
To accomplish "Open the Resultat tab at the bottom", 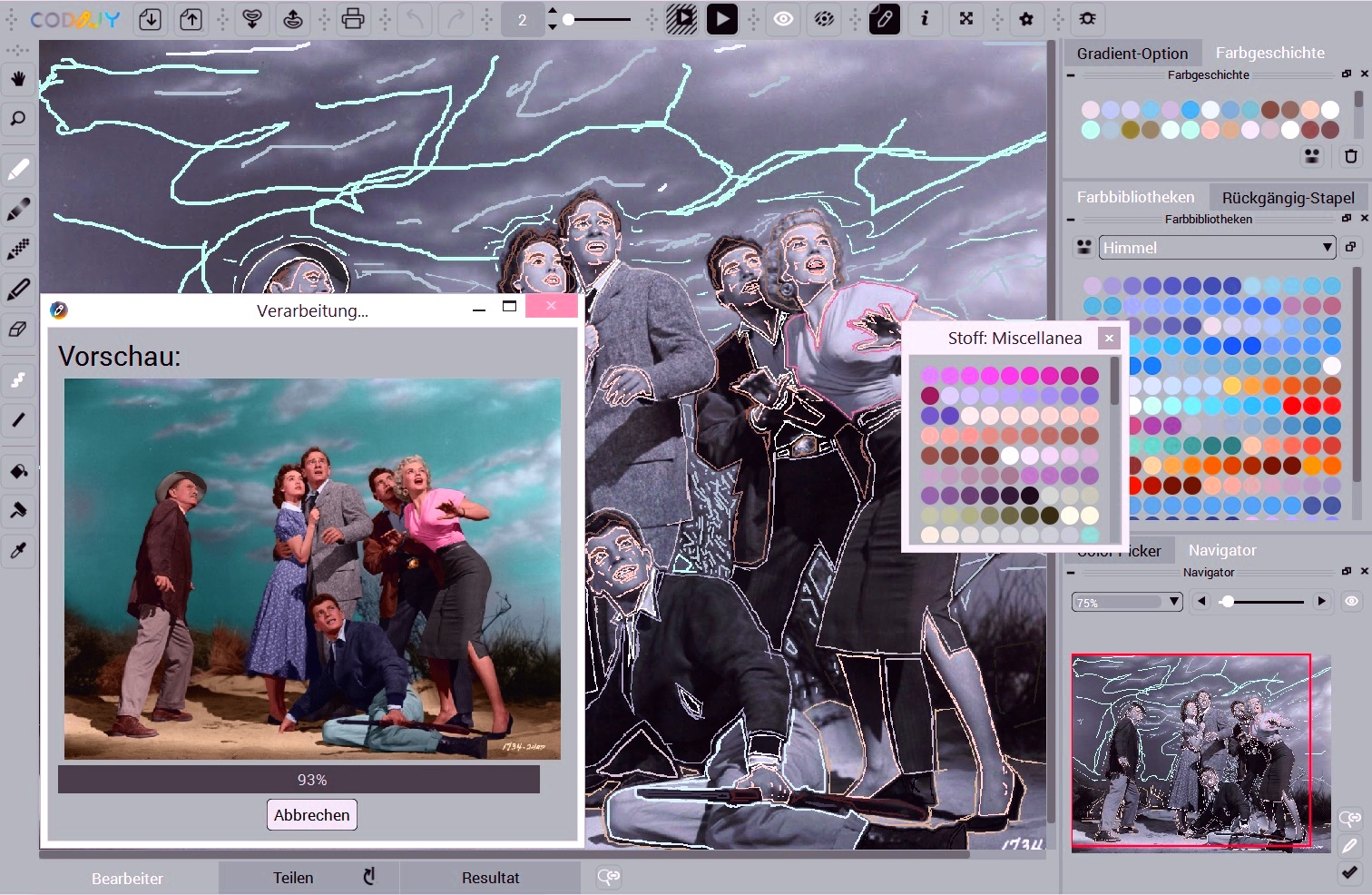I will click(491, 878).
